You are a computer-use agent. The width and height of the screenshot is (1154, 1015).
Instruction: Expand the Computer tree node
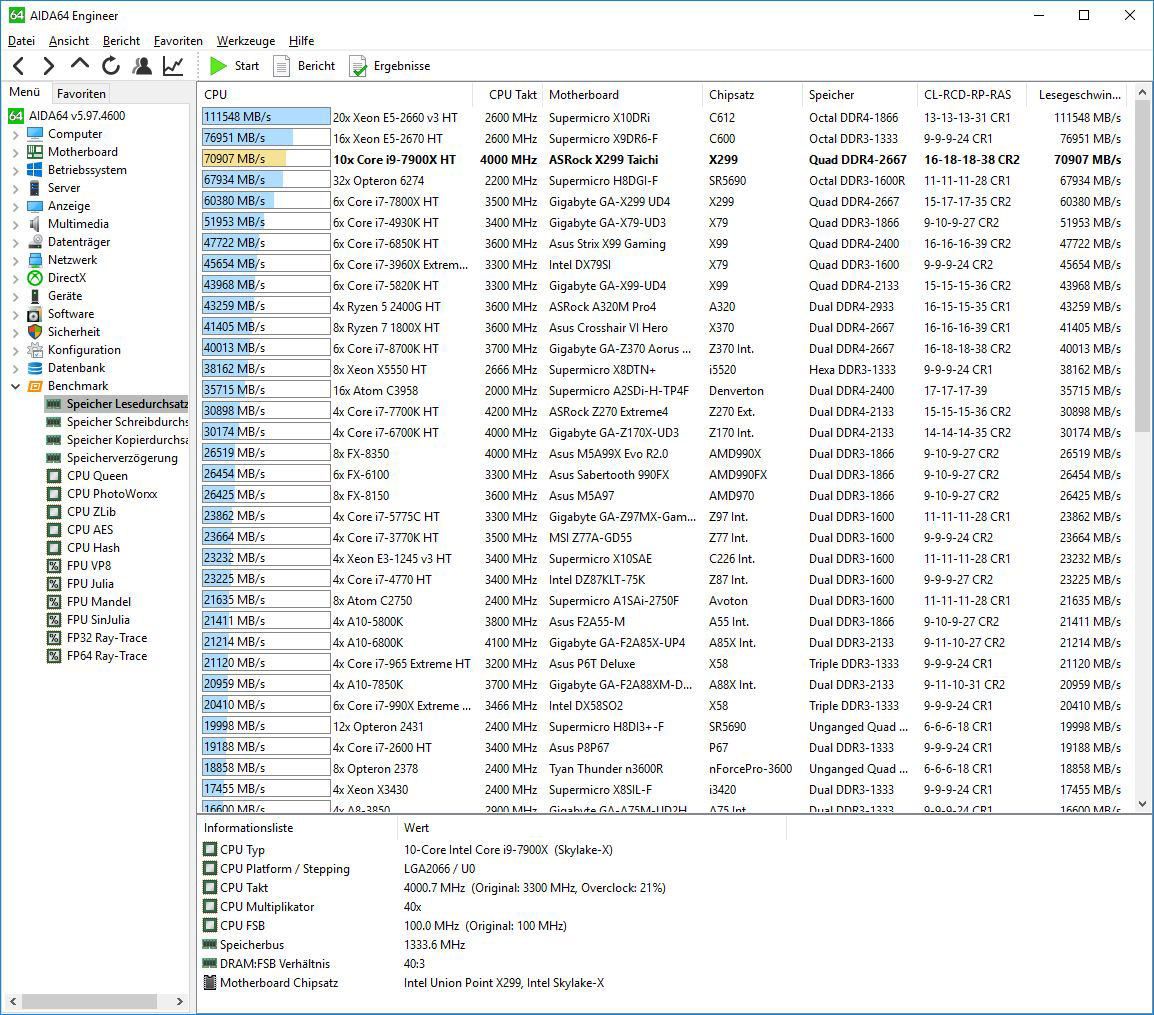[x=15, y=135]
